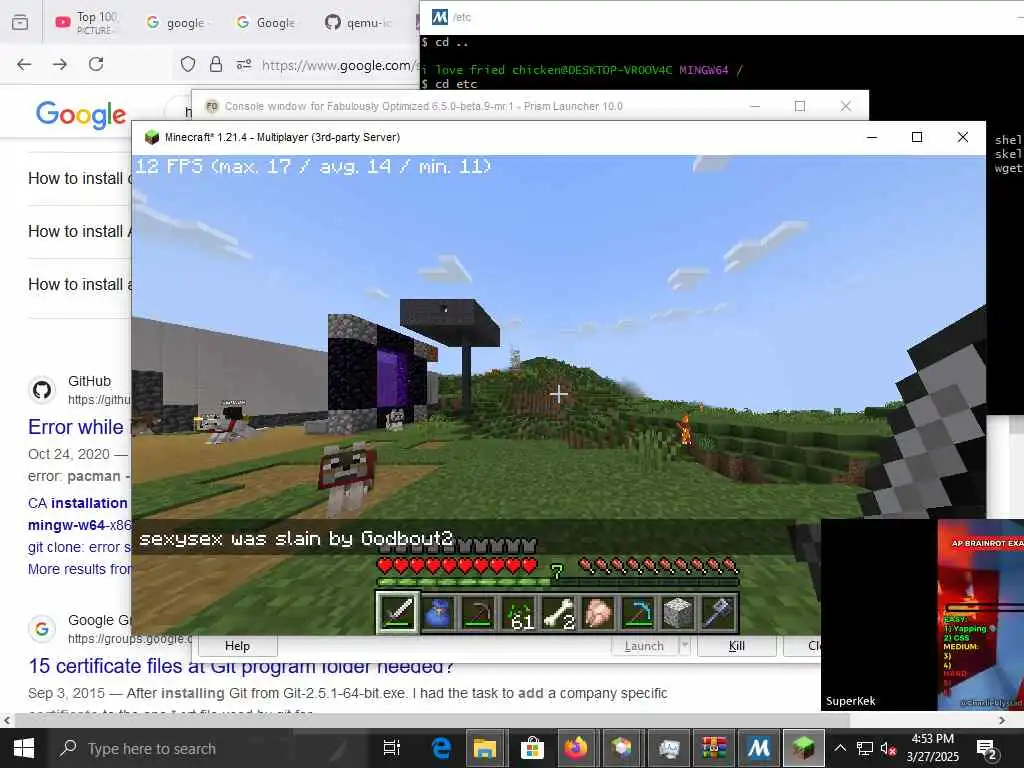
Task: Click the horizontal scrollbar right arrow
Action: pos(1002,720)
